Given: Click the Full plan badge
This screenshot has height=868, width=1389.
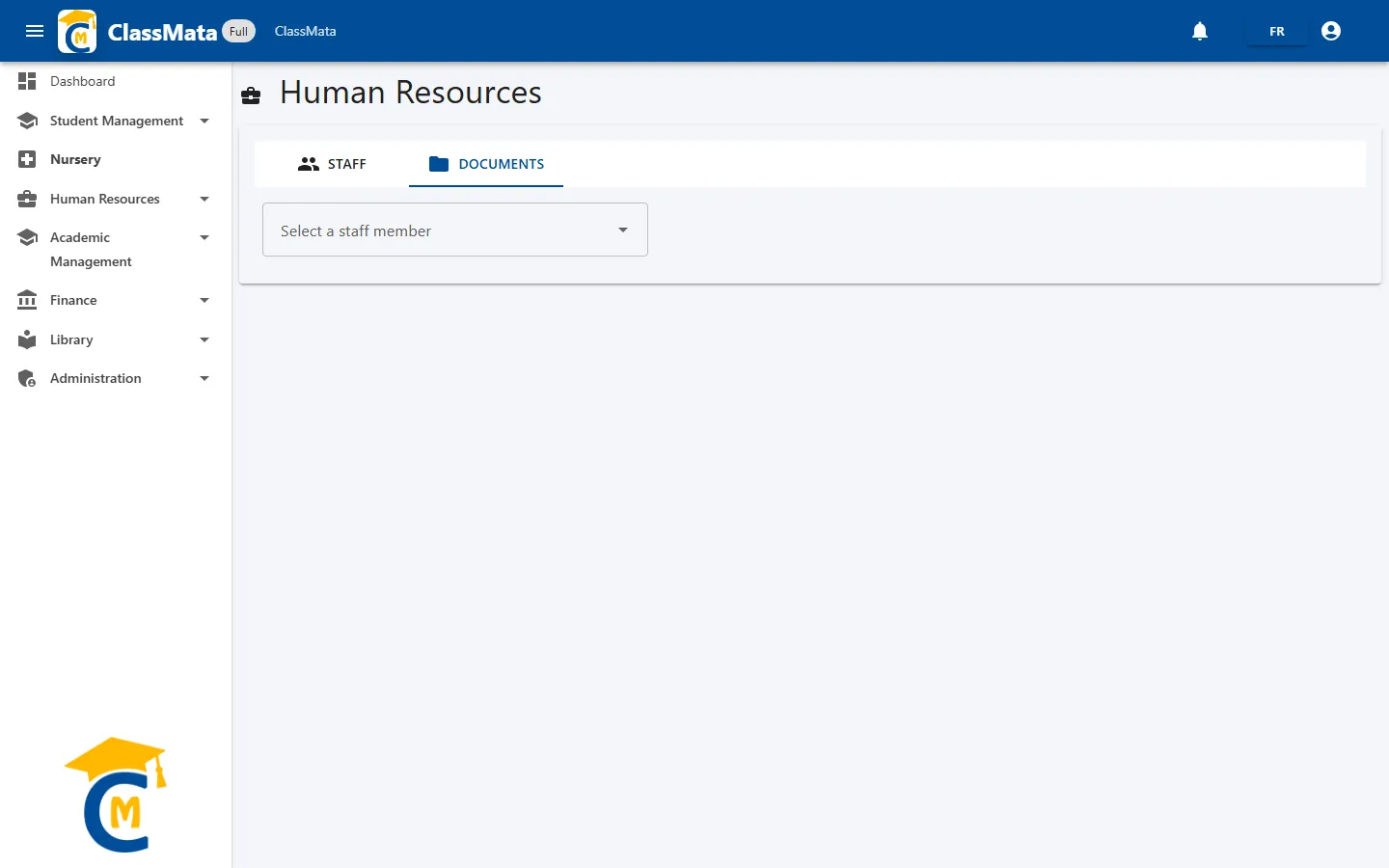Looking at the screenshot, I should [x=239, y=31].
